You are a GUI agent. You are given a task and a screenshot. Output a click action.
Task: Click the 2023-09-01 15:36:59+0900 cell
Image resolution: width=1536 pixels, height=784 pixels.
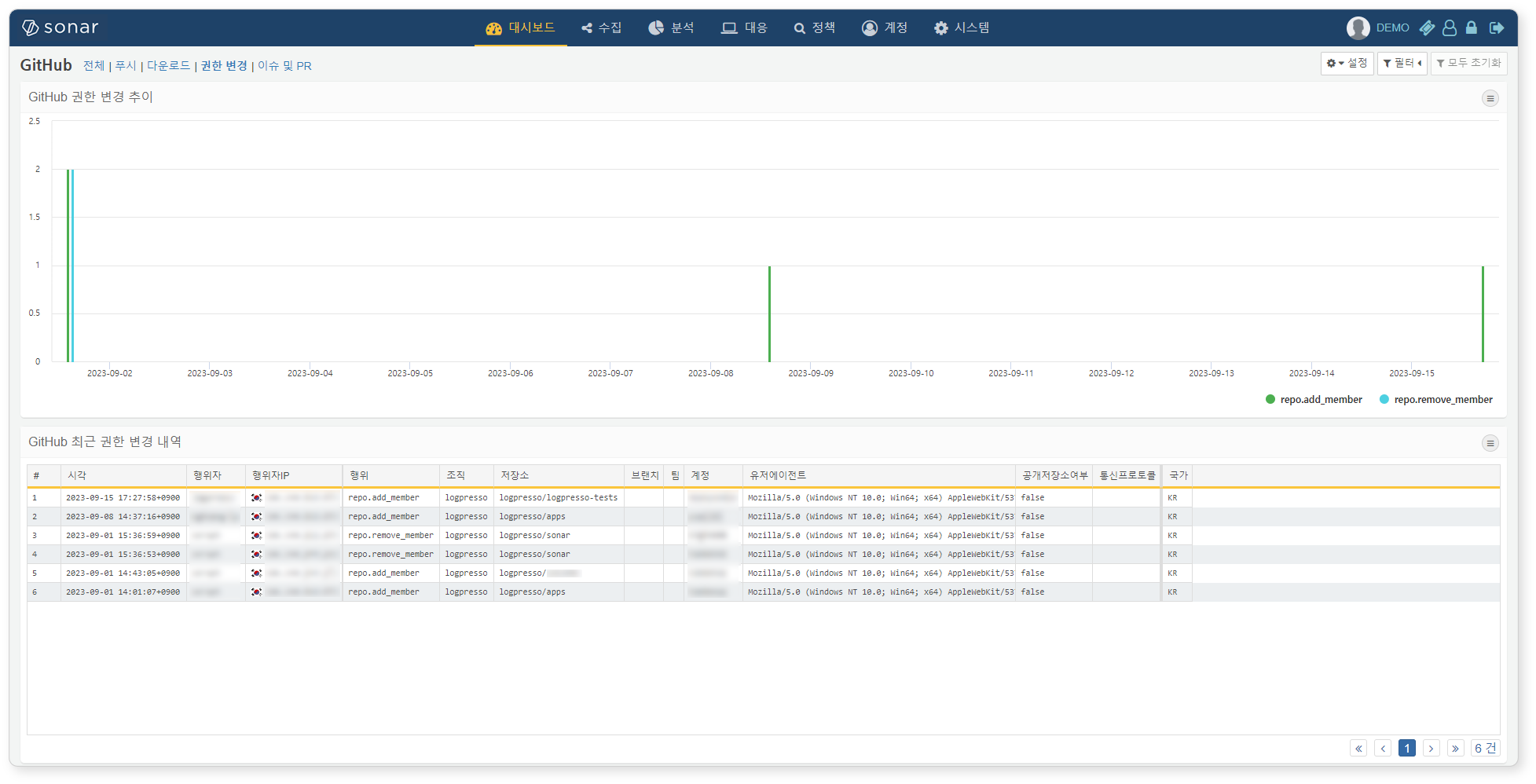pos(123,536)
